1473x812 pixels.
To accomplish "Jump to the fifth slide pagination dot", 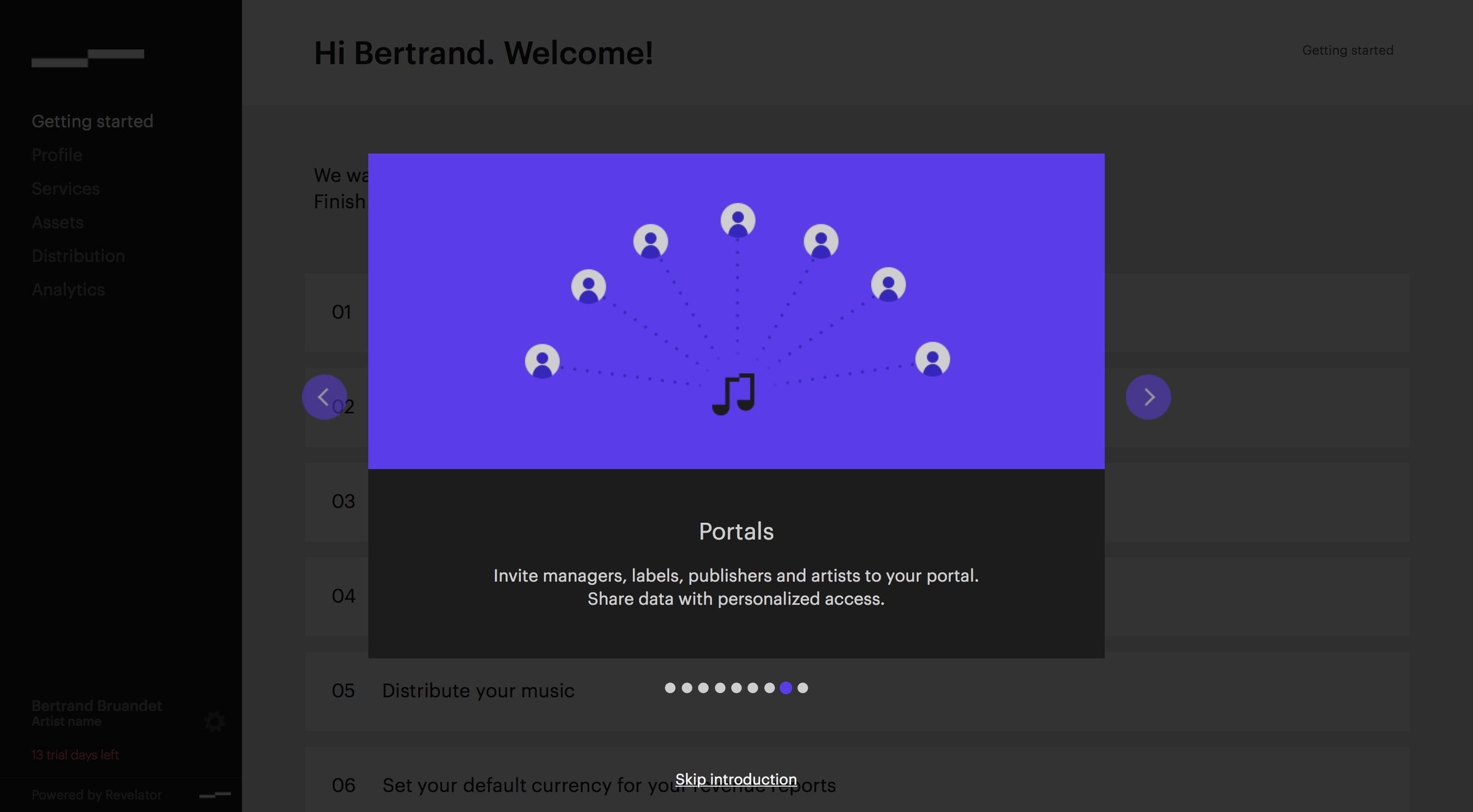I will (736, 688).
